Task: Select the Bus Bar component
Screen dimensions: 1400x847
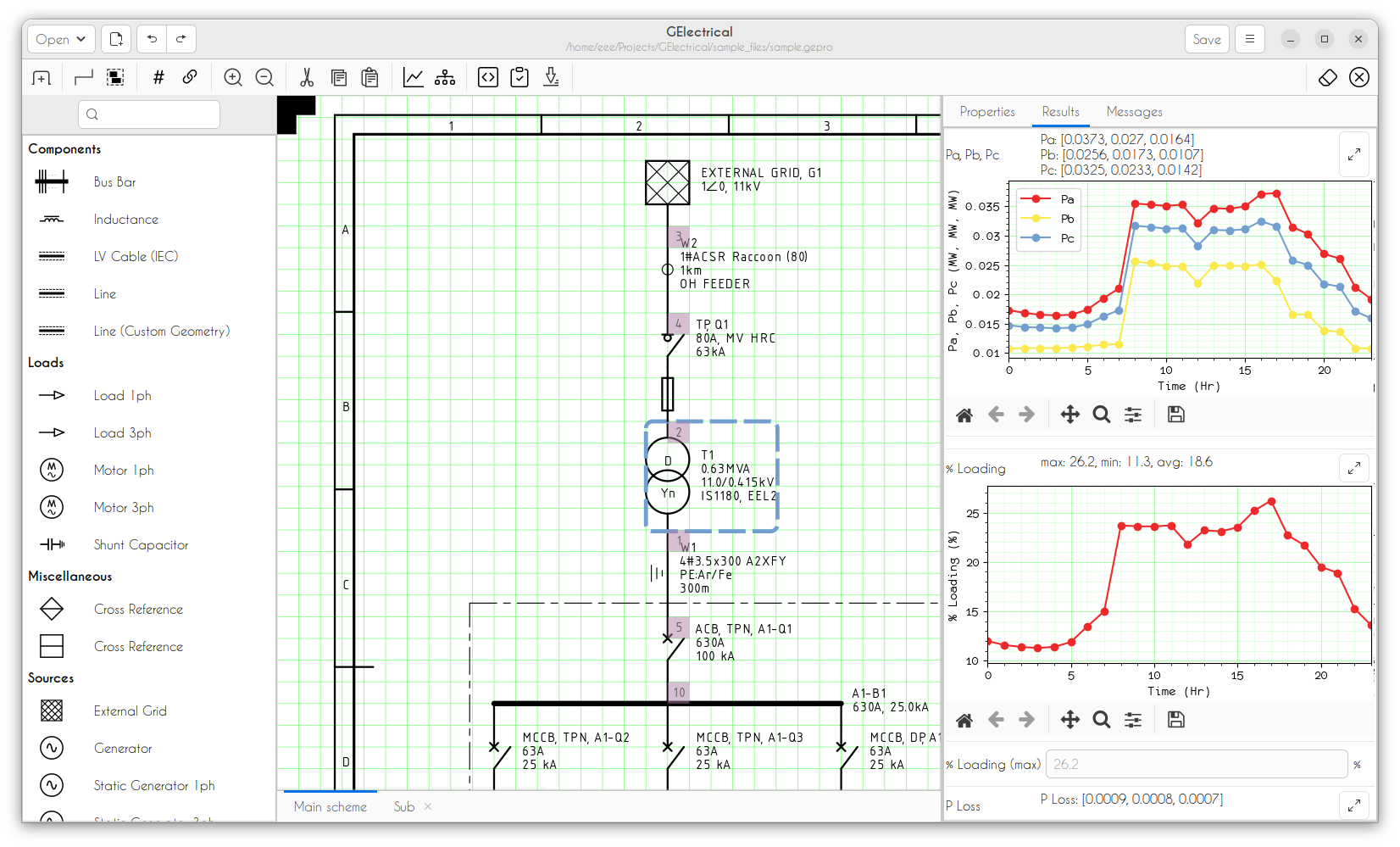Action: (x=149, y=181)
